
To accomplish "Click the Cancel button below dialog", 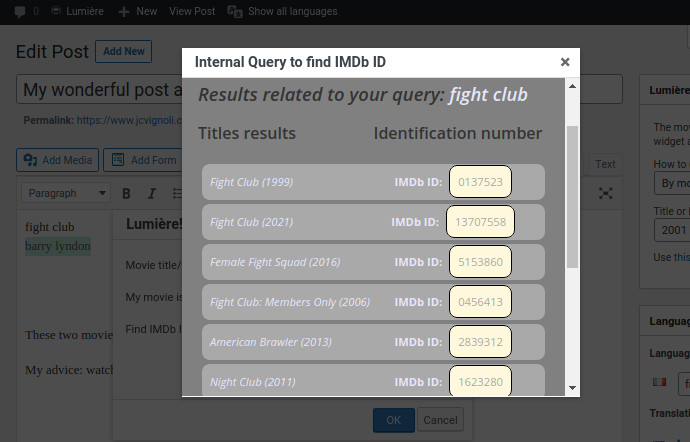I will pos(440,420).
